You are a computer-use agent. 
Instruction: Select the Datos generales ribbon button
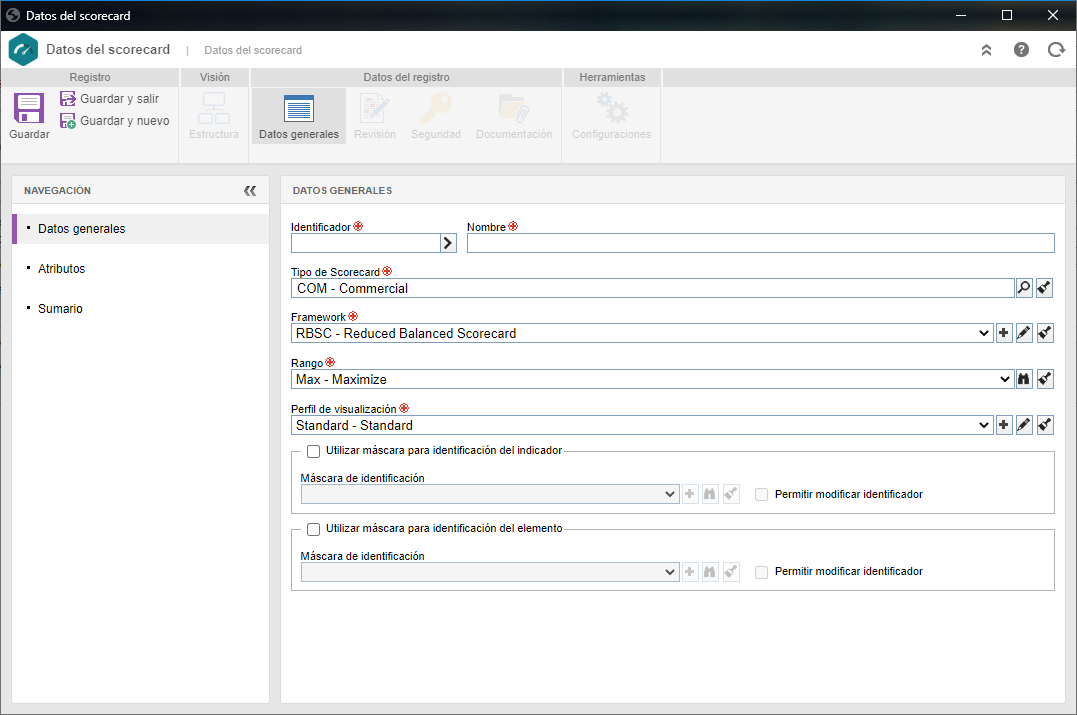[x=299, y=115]
